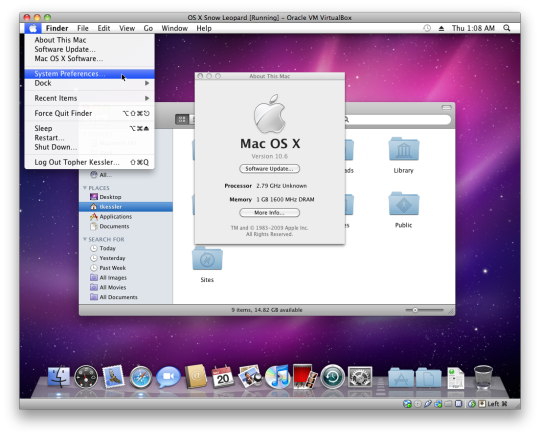Image resolution: width=540 pixels, height=436 pixels.
Task: Click the More Info button
Action: pos(269,213)
